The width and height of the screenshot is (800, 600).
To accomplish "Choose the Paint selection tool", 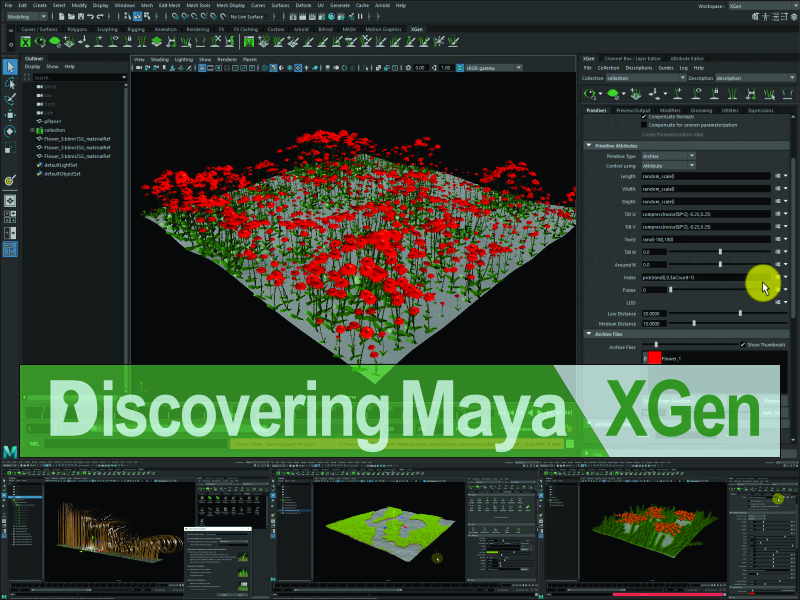I will click(10, 99).
